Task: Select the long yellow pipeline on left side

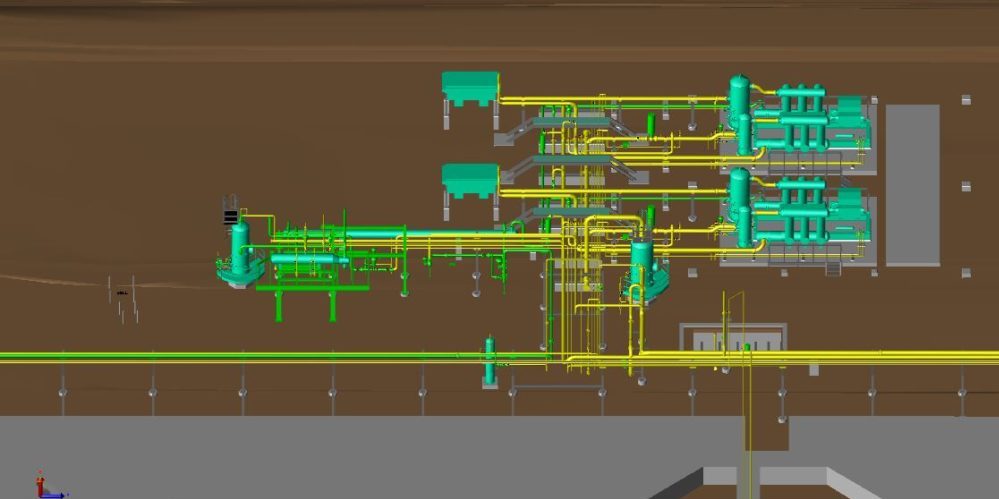Action: click(250, 356)
